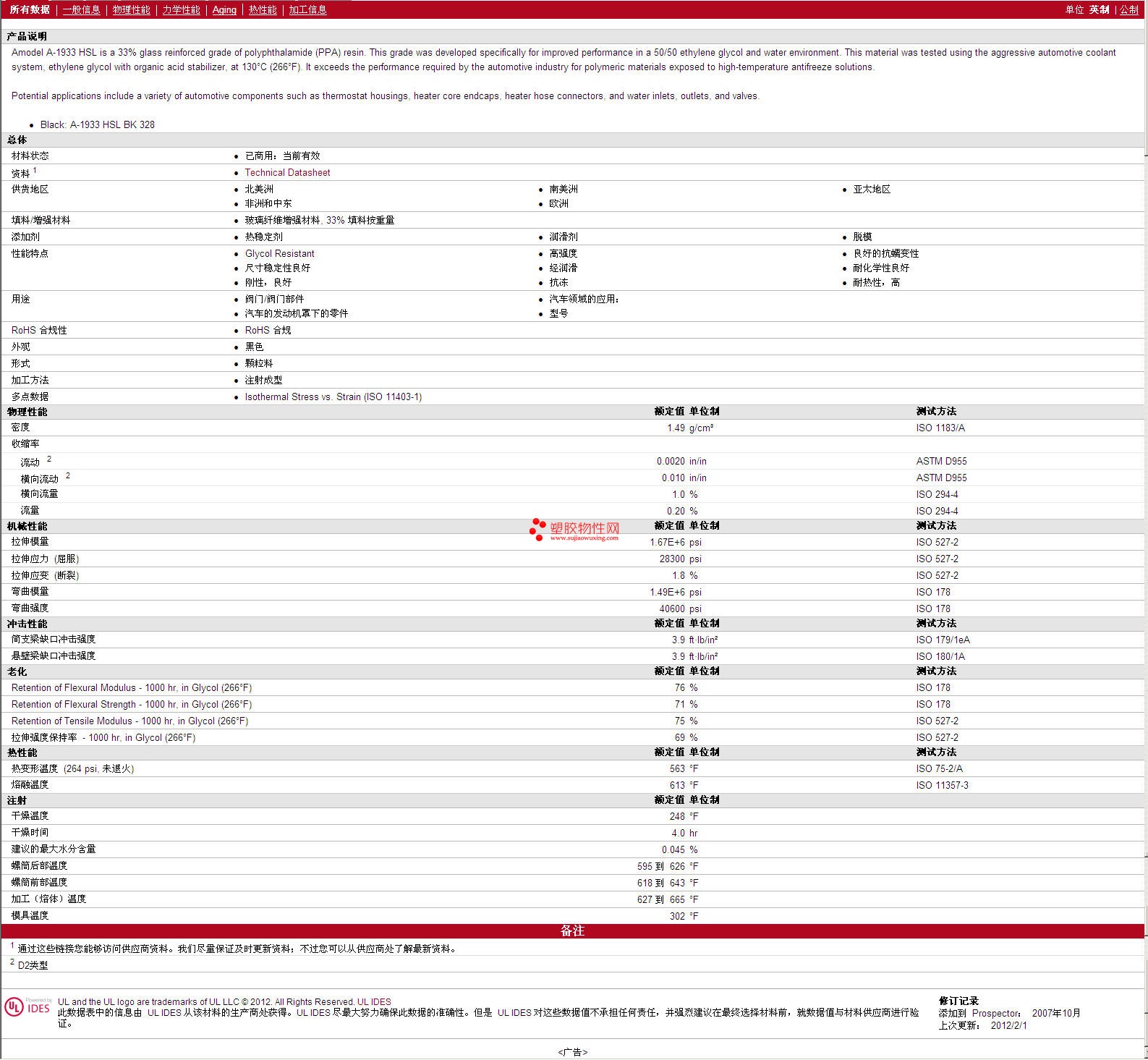
Task: Click the 干燥时间 row label
Action: point(30,832)
